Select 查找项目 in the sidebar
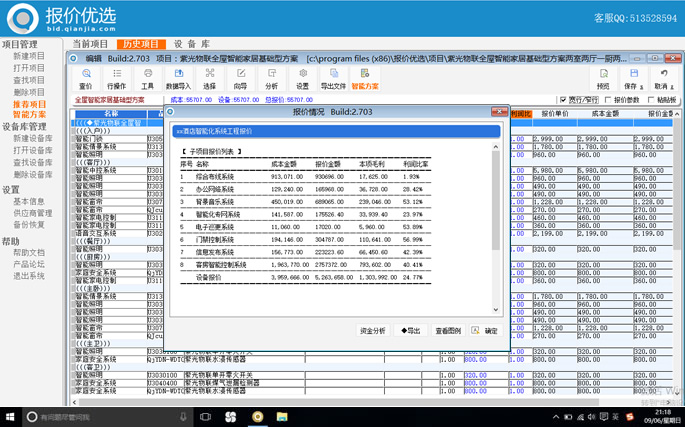685x427 pixels. point(29,80)
